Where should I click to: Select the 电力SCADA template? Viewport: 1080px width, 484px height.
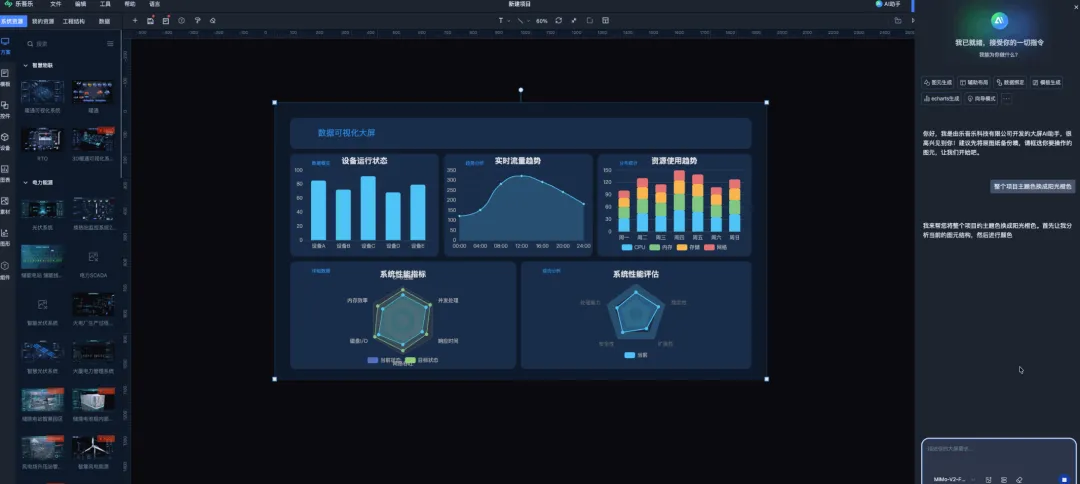[93, 257]
